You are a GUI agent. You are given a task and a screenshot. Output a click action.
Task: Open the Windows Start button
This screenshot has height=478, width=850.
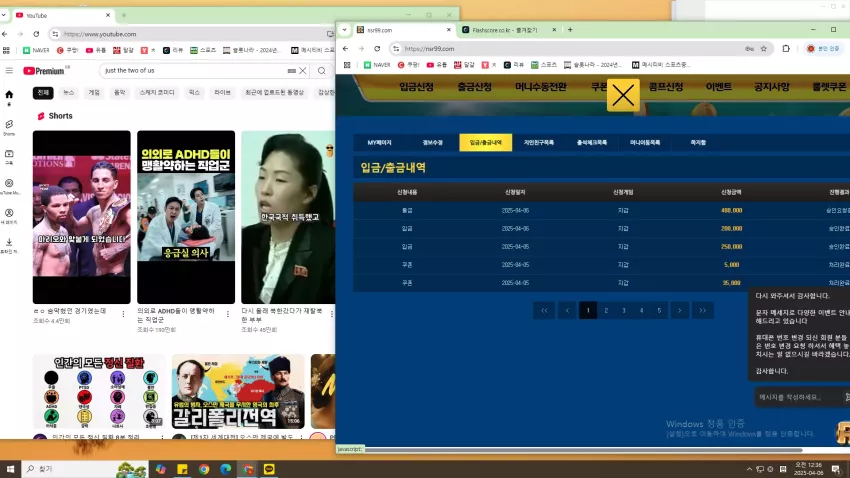[x=10, y=469]
